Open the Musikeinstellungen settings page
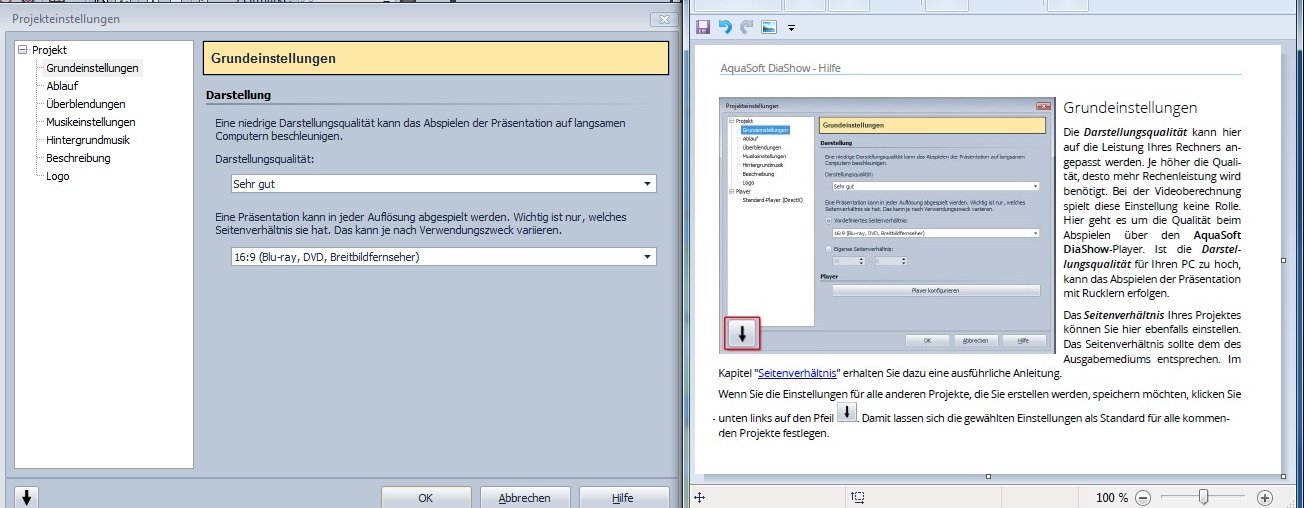1304x508 pixels. (x=90, y=122)
